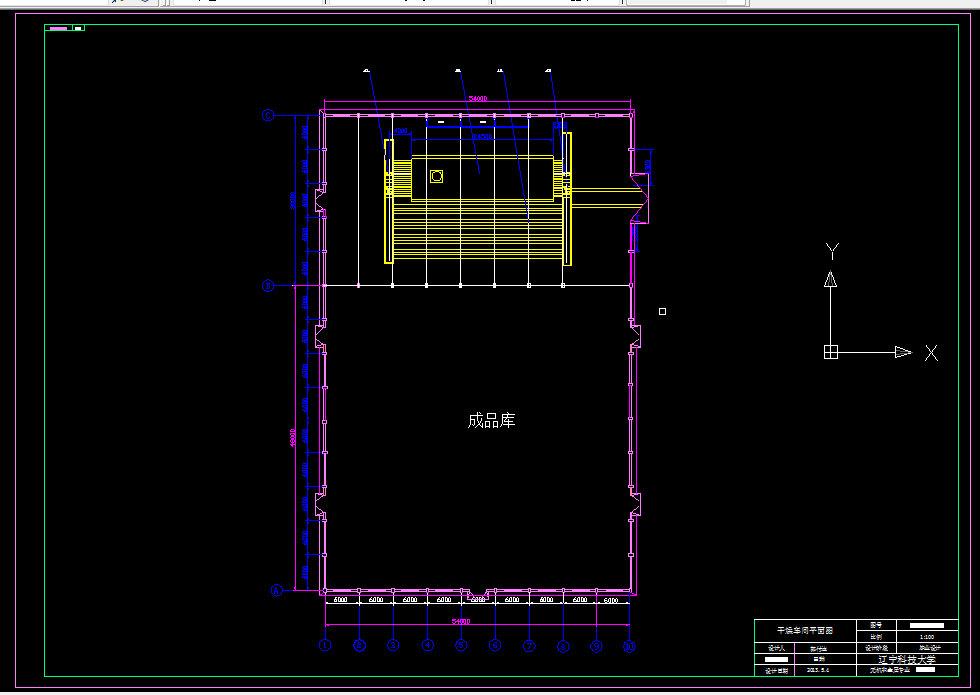Viewport: 980px width, 695px height.
Task: Click grid axis bubble 8
Action: (563, 647)
